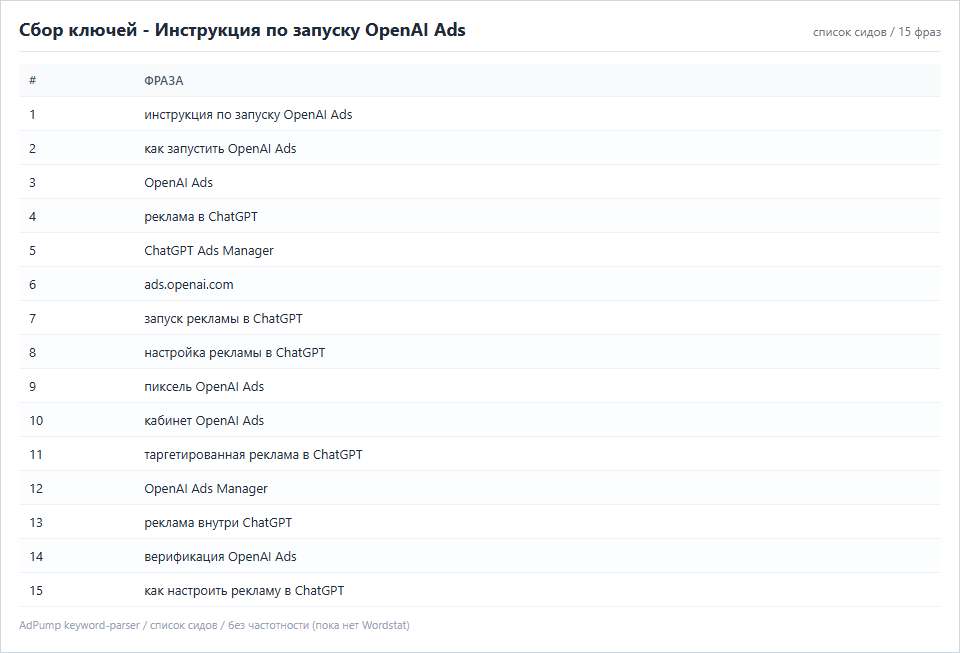Viewport: 960px width, 653px height.
Task: Click the footer note "AdPump keyword-parser / список сидов"
Action: click(x=118, y=625)
